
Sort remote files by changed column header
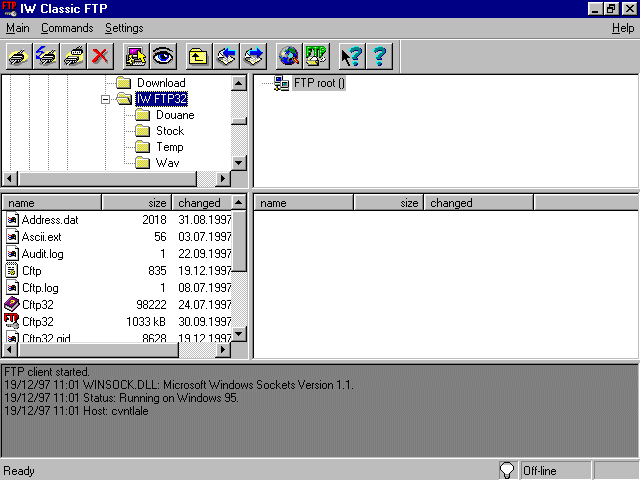tap(478, 203)
